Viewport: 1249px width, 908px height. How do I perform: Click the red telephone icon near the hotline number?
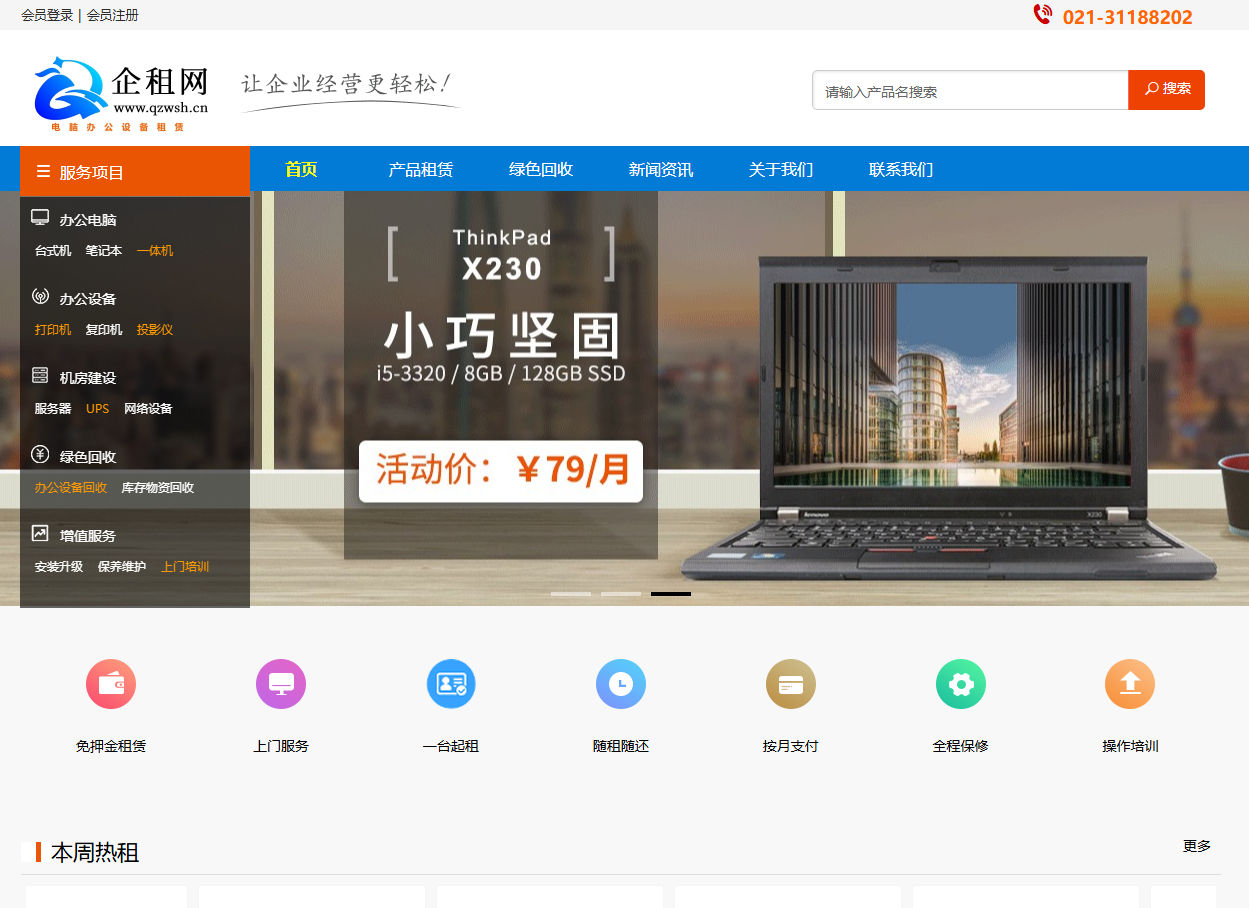(1041, 15)
